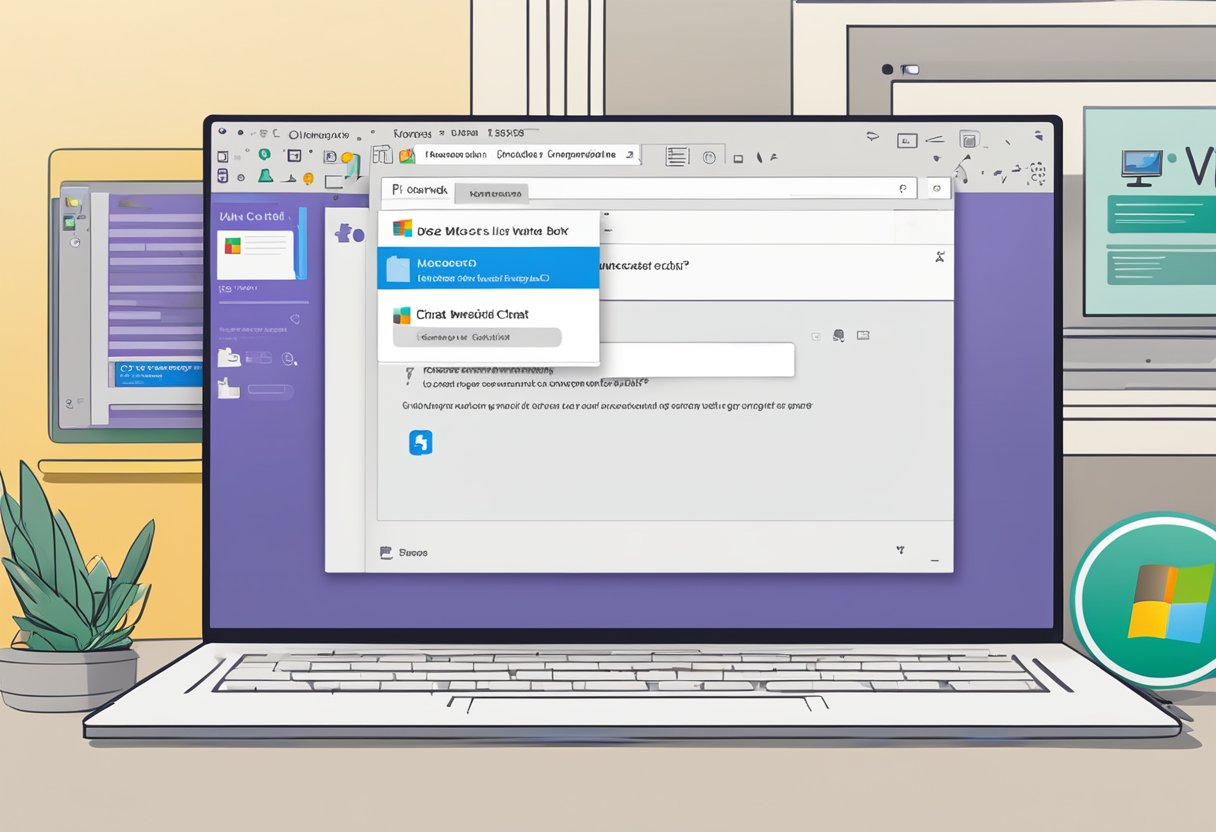Open the dropdown chevron in the title bar field
Image resolution: width=1216 pixels, height=832 pixels.
tap(629, 156)
